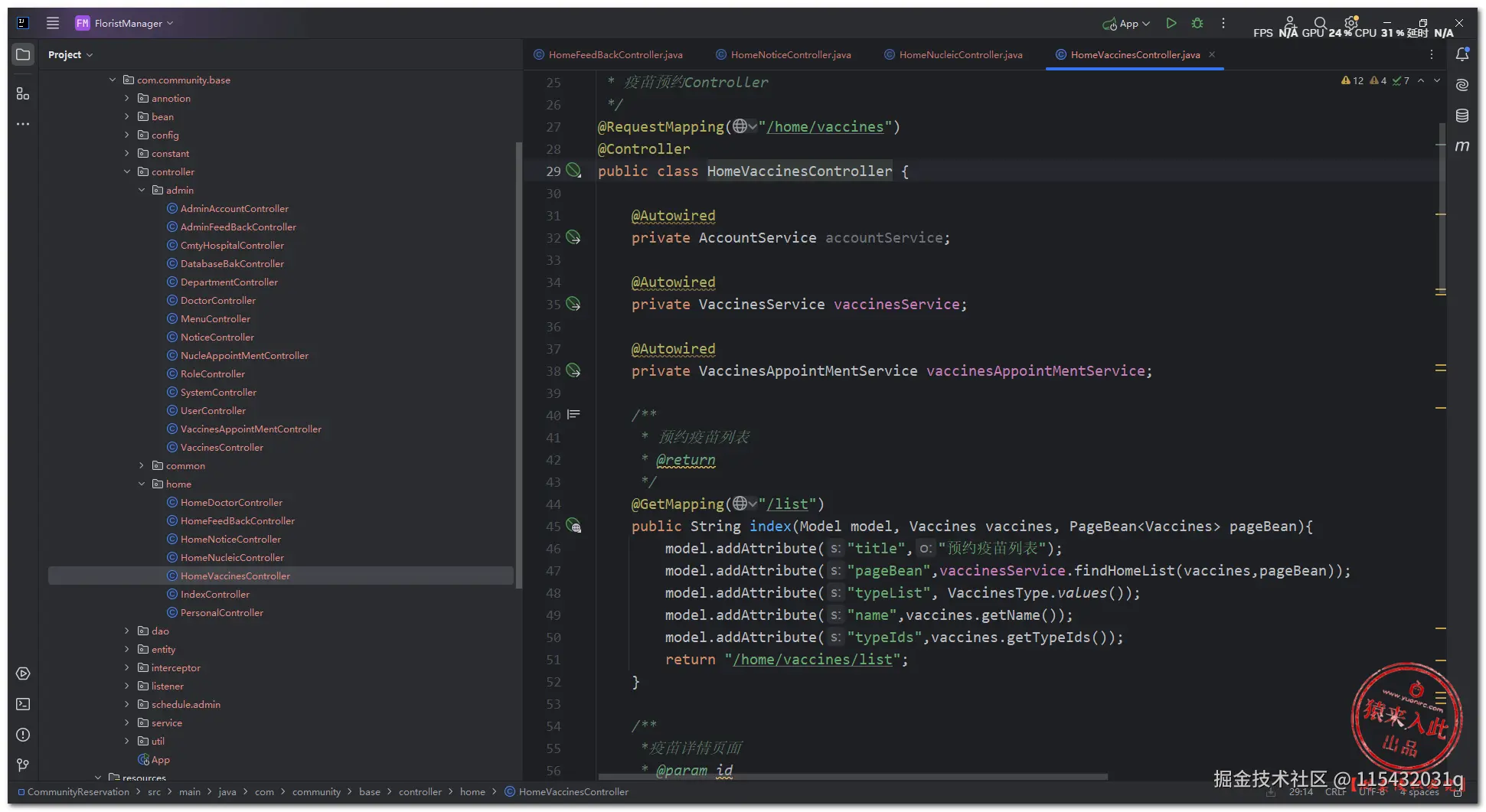
Task: Toggle the doc comment rendering on line 40
Action: pos(573,415)
